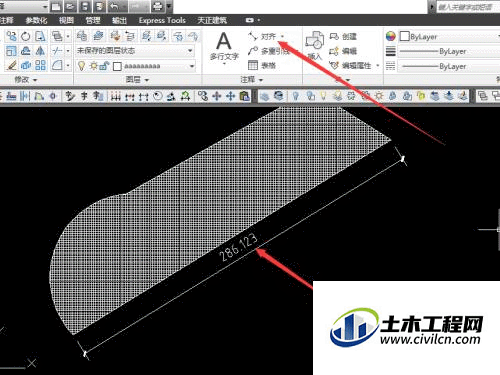Click the clock-shaped icon in the toolbar row

click(x=158, y=96)
